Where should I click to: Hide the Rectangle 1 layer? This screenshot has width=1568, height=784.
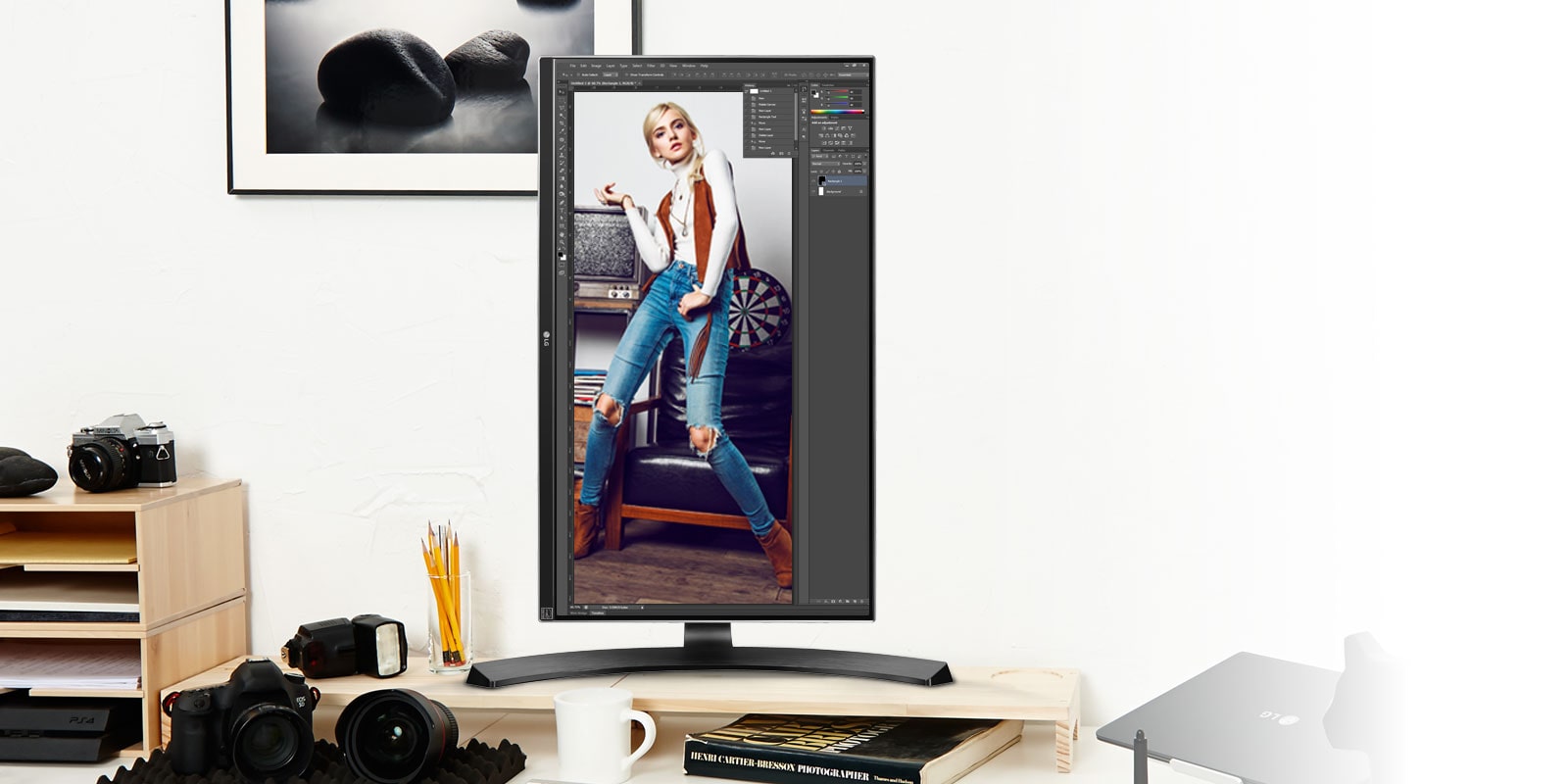(814, 181)
